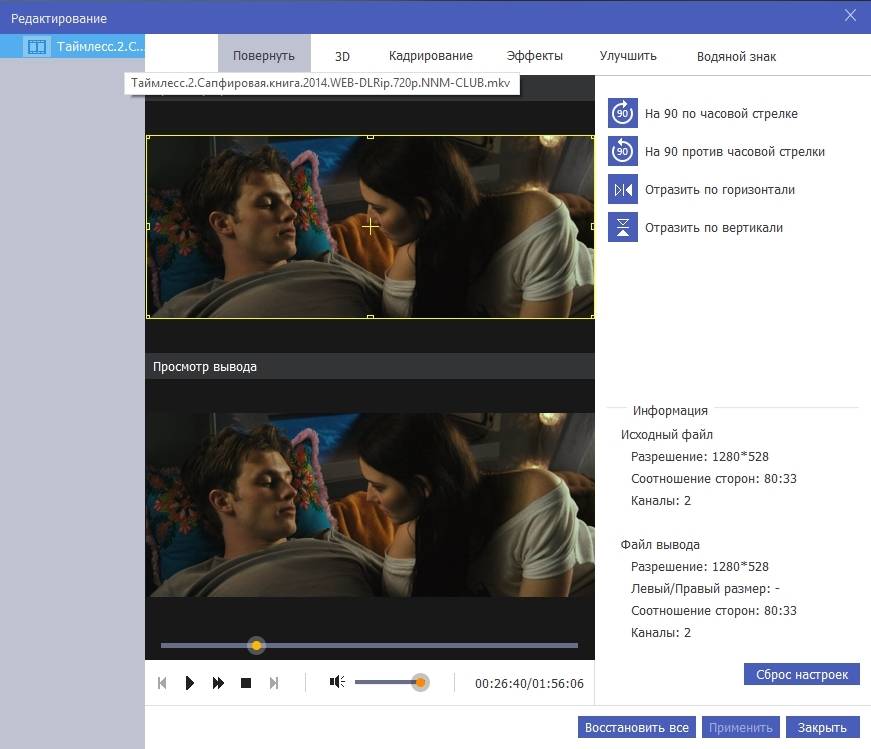Viewport: 871px width, 749px height.
Task: Mute audio with the speaker icon
Action: click(x=337, y=682)
